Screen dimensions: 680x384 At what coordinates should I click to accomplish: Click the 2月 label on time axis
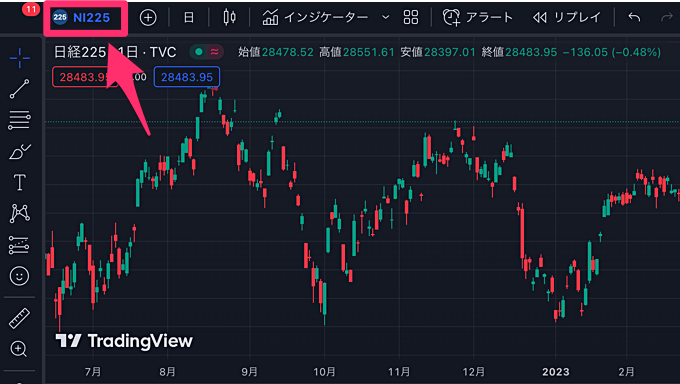tap(626, 372)
